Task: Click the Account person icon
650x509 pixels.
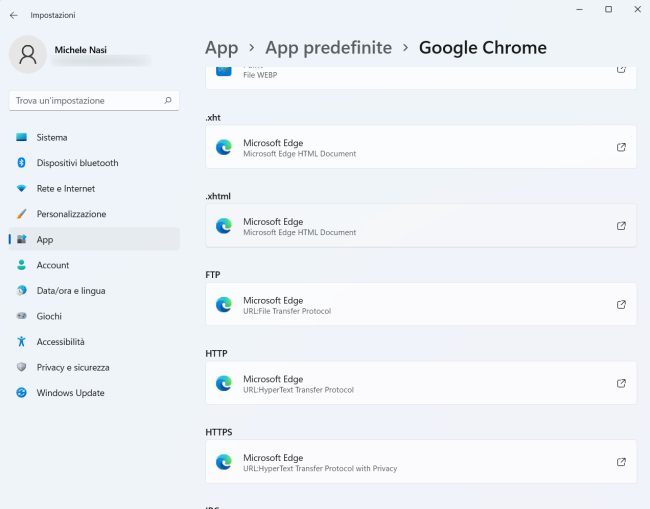Action: pyautogui.click(x=22, y=265)
